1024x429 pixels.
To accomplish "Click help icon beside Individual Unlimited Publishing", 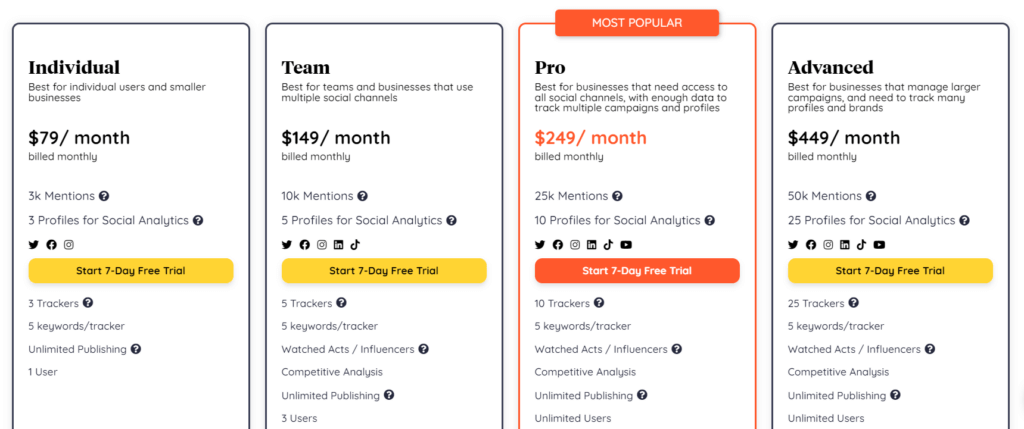I will (x=135, y=349).
